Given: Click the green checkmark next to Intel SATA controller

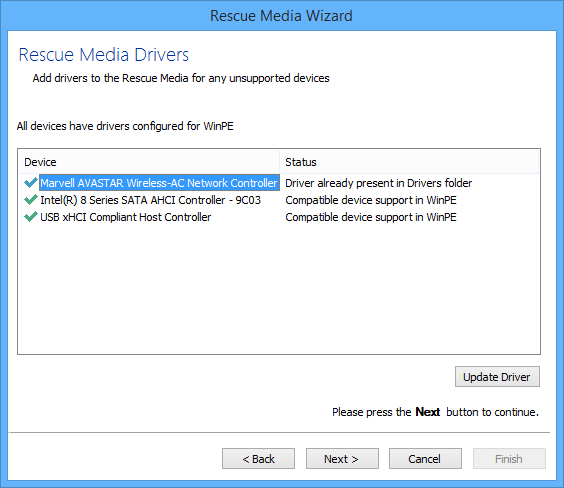Looking at the screenshot, I should 31,200.
